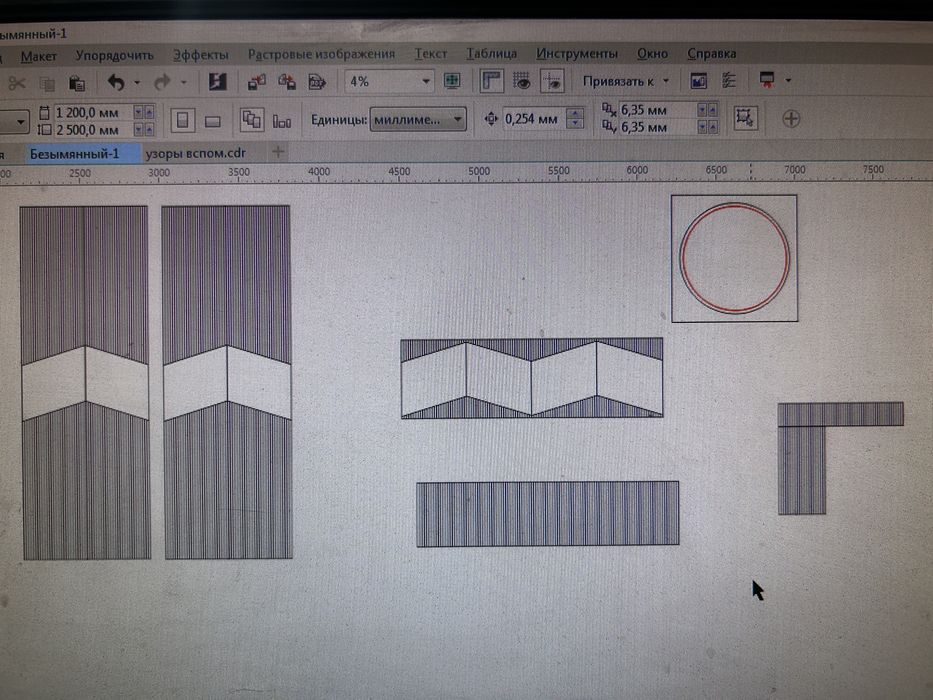Viewport: 933px width, 700px height.
Task: Open the redo history dropdown arrow
Action: tap(183, 82)
